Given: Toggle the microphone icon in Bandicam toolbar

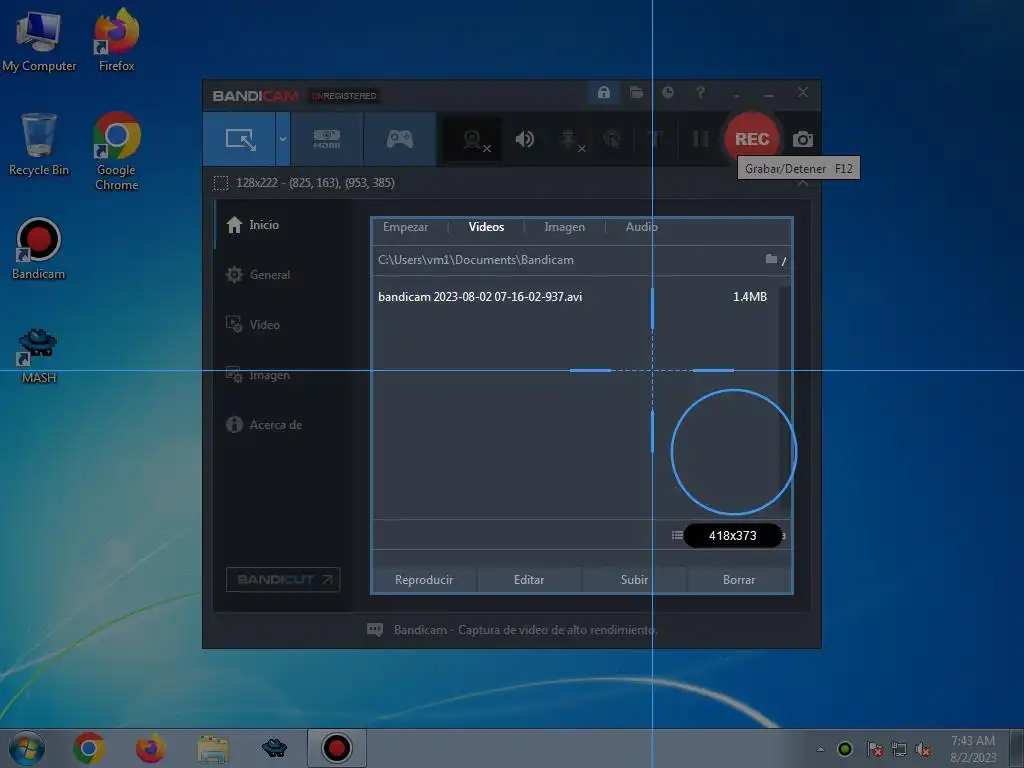Looking at the screenshot, I should pos(571,140).
